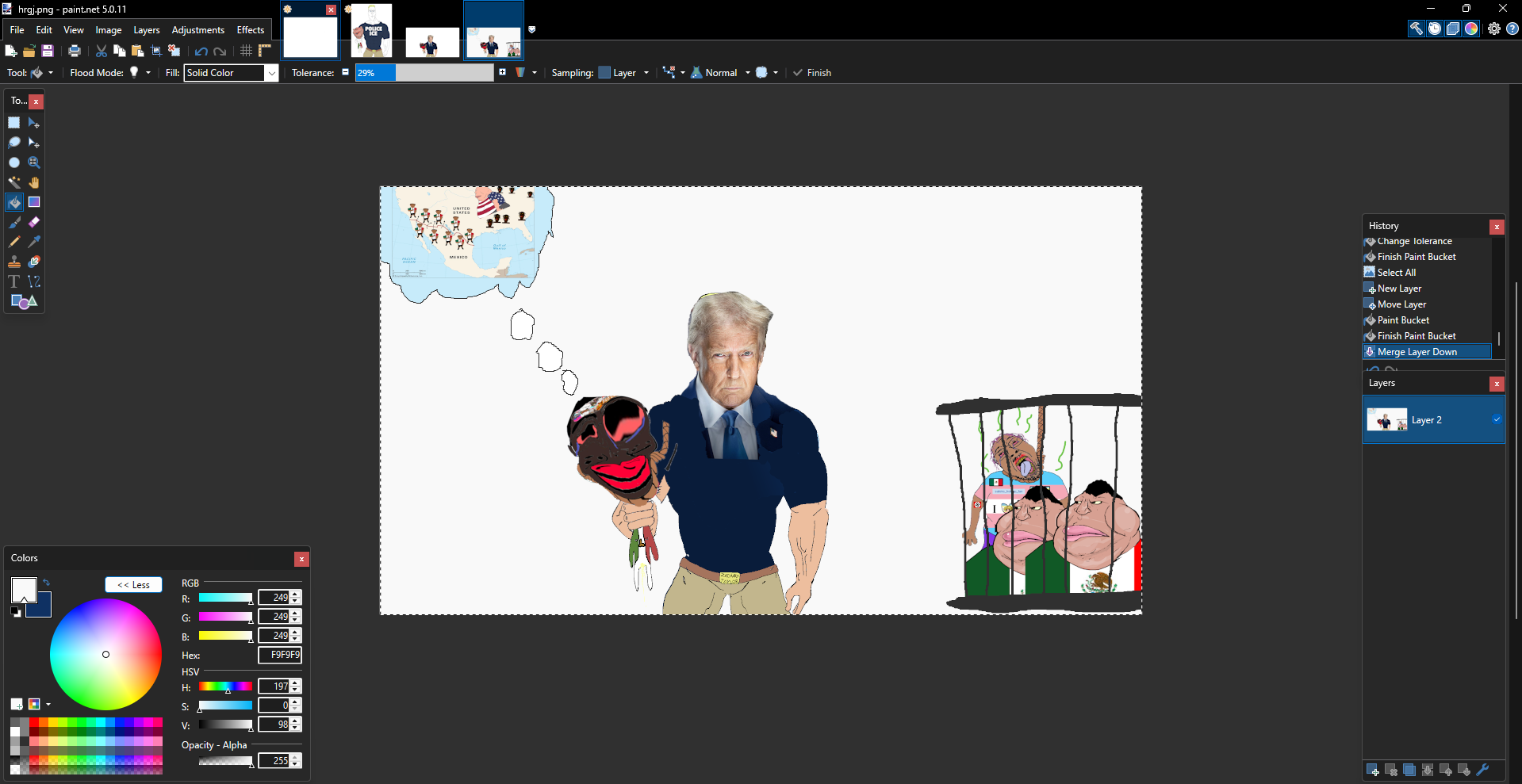This screenshot has width=1522, height=784.
Task: Reset colors to black and white
Action: tap(16, 612)
